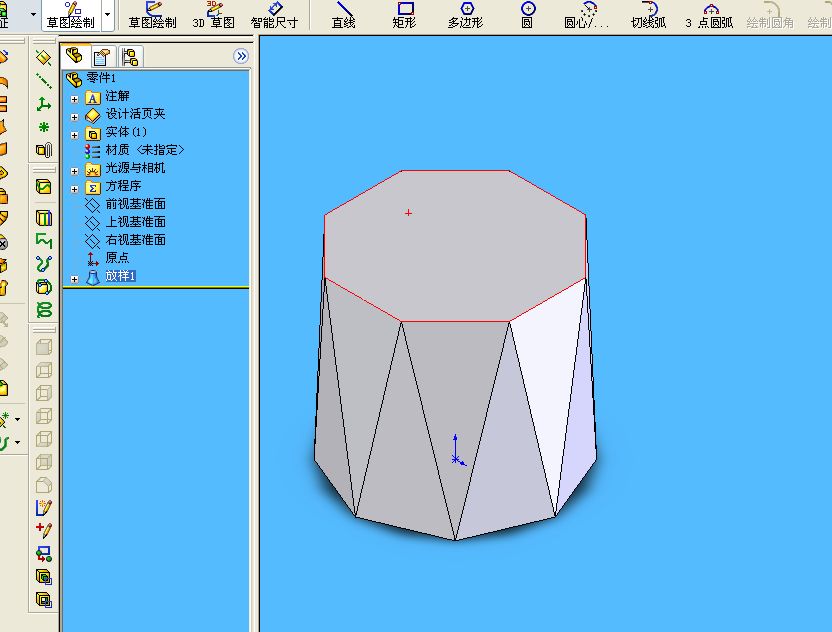
Task: Click the split line curve icon
Action: click(x=44, y=187)
